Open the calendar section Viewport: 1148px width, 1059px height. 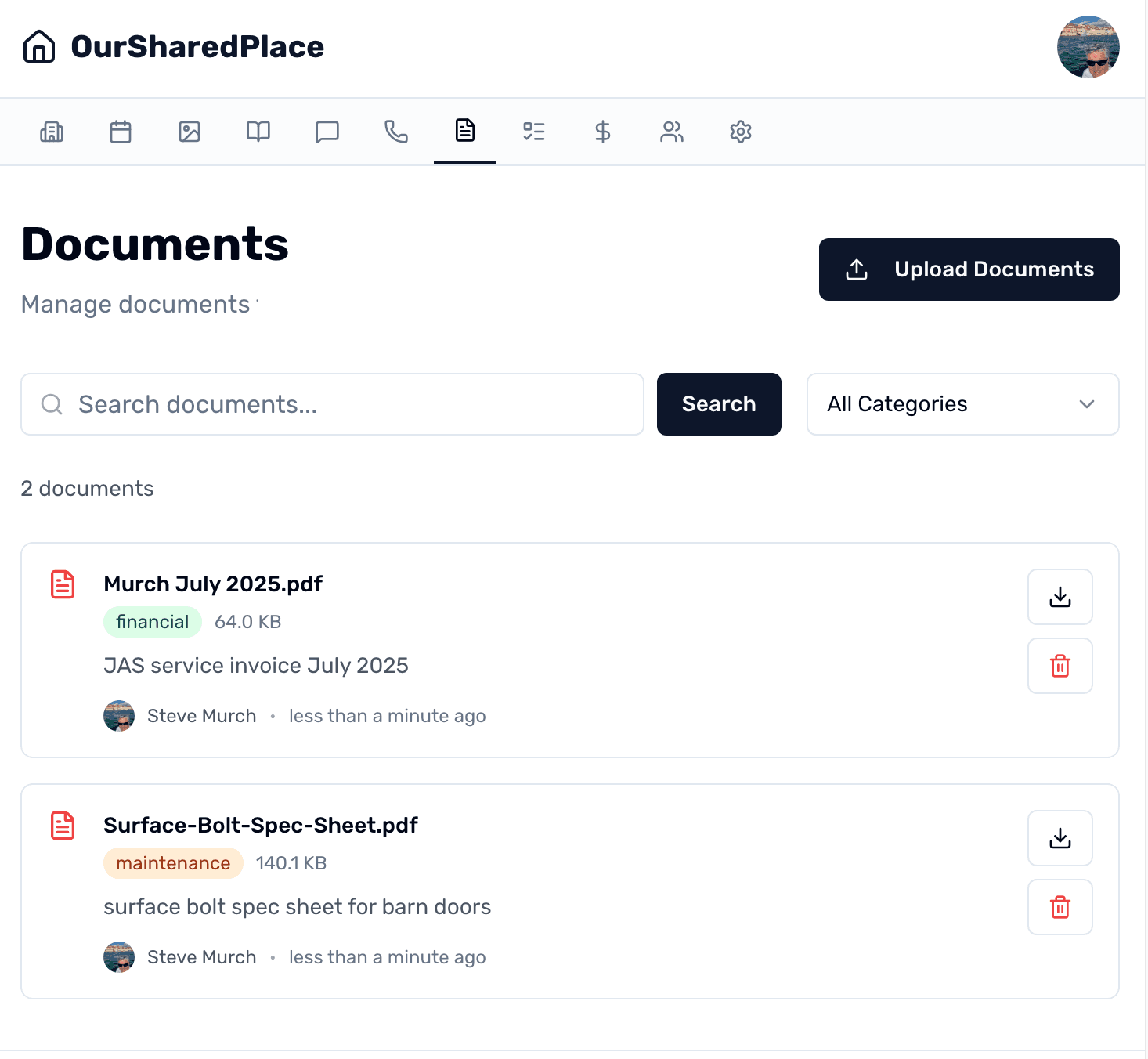[121, 132]
